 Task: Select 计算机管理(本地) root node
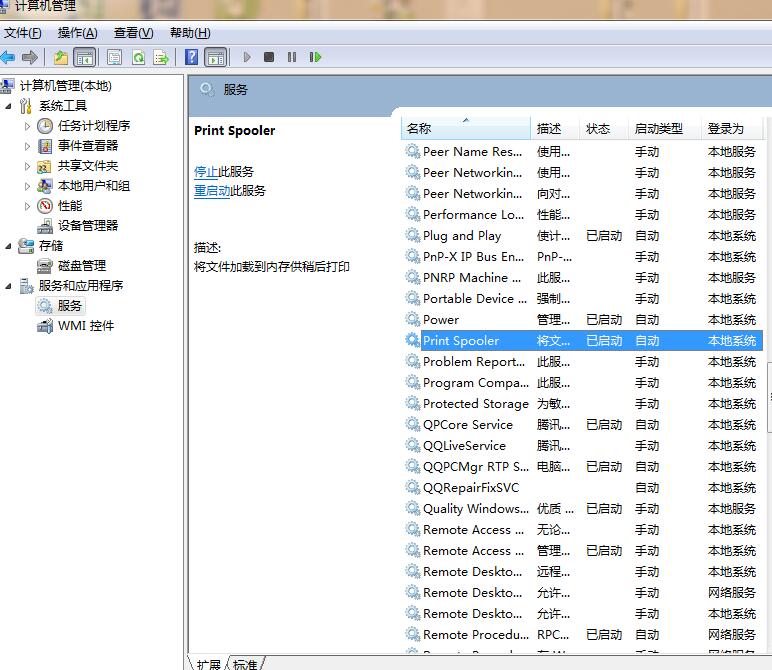tap(65, 86)
